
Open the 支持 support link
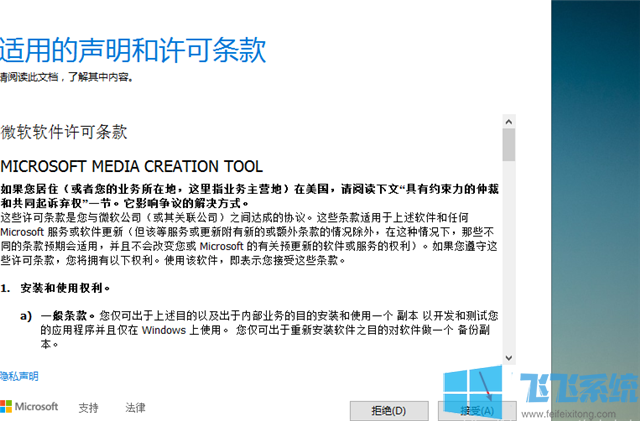tap(89, 408)
